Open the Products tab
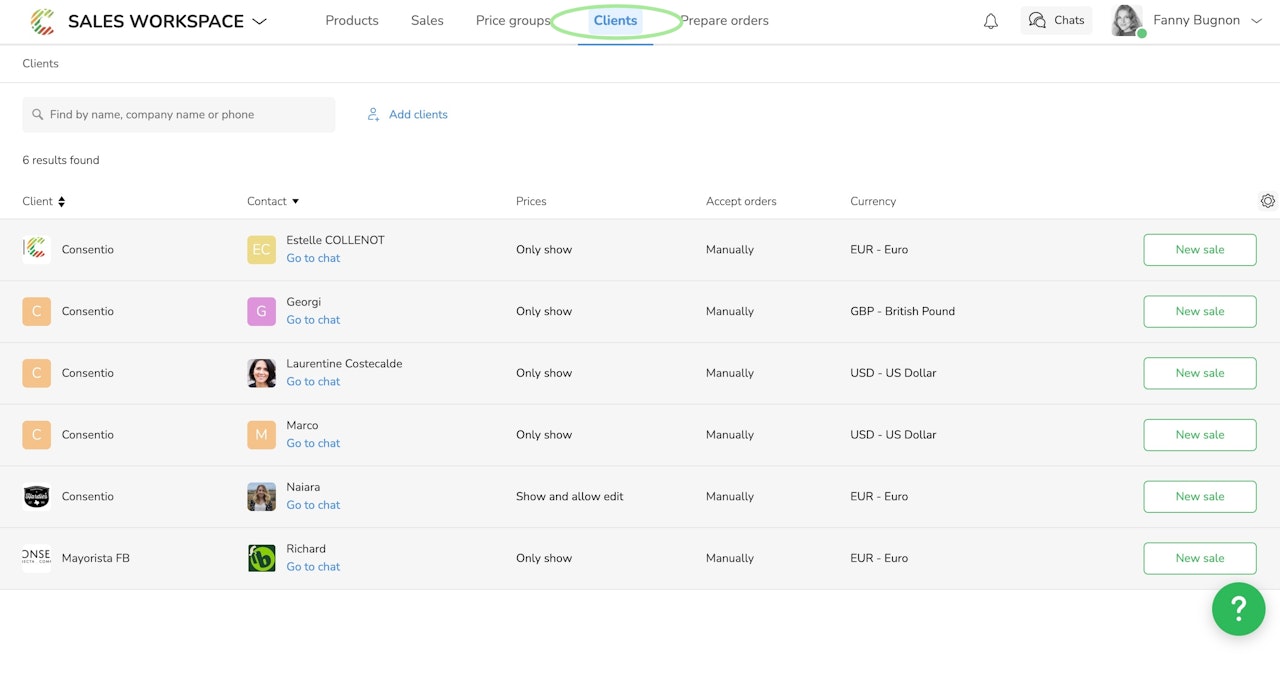Screen dimensions: 1280x694 pyautogui.click(x=352, y=20)
